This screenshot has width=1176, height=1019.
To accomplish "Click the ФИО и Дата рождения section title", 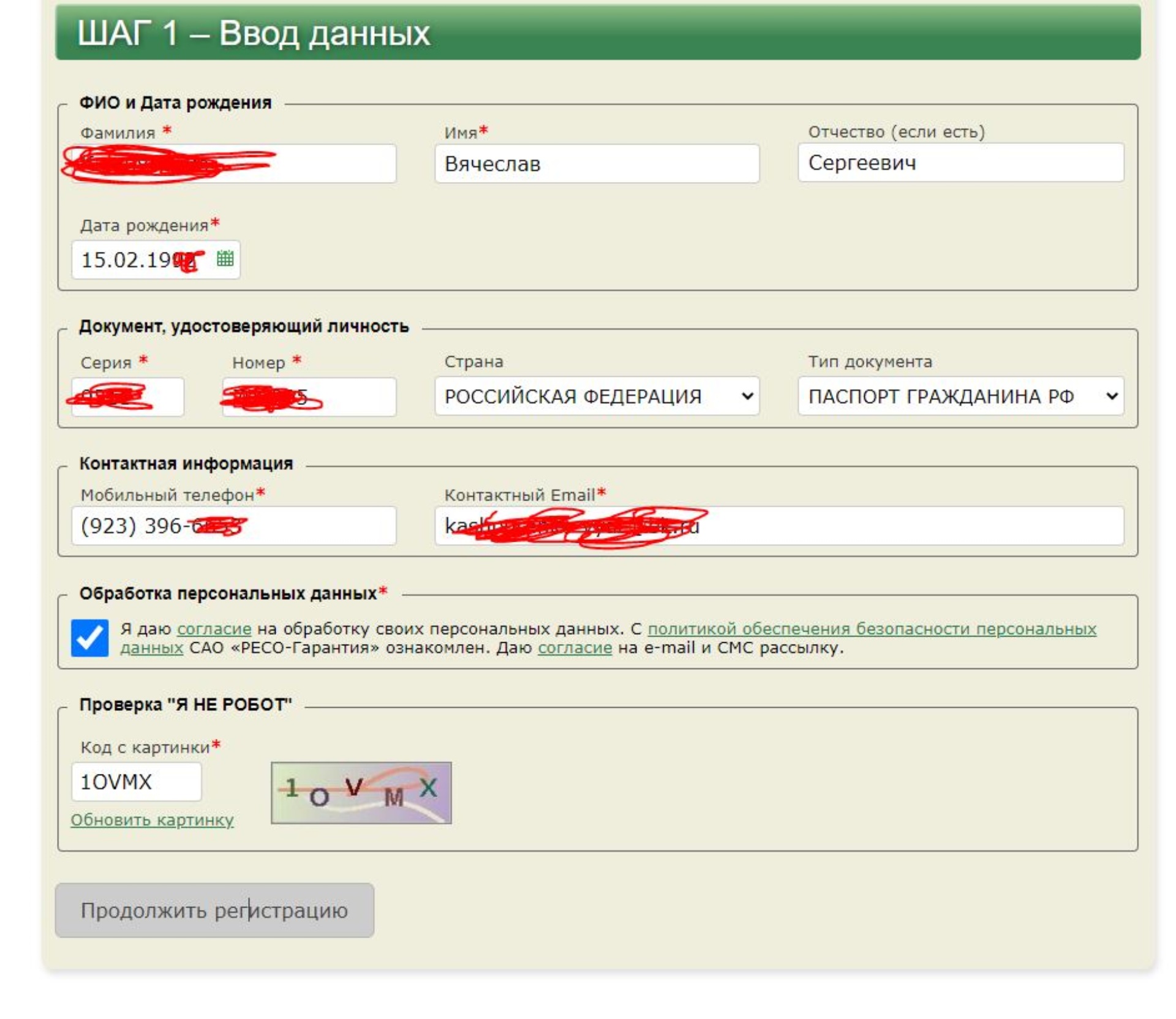I will [175, 102].
